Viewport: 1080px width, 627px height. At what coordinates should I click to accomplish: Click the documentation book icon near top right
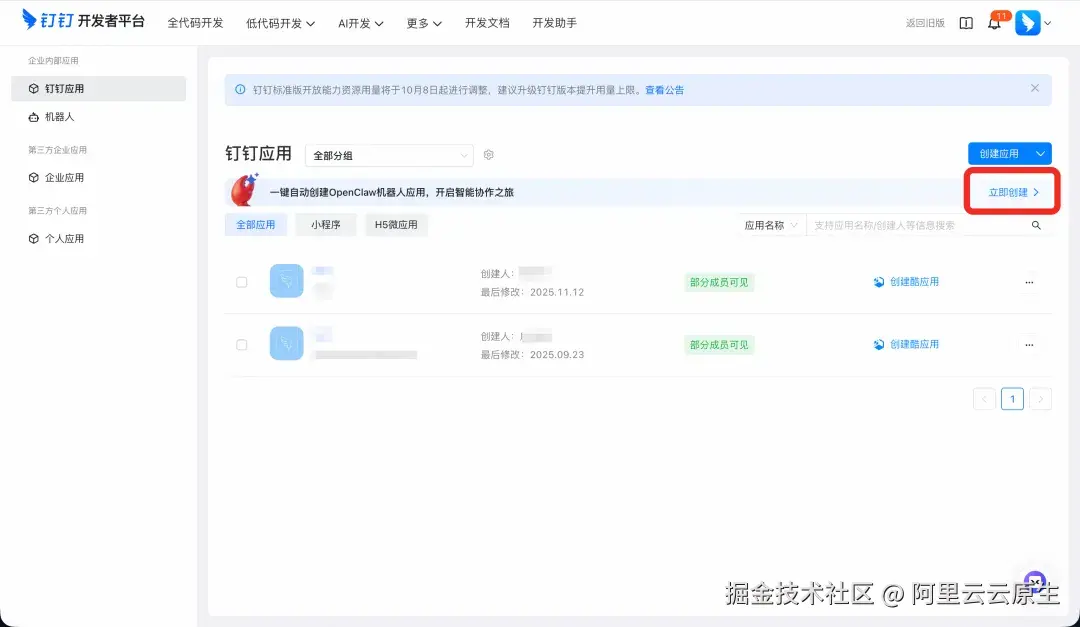click(965, 22)
